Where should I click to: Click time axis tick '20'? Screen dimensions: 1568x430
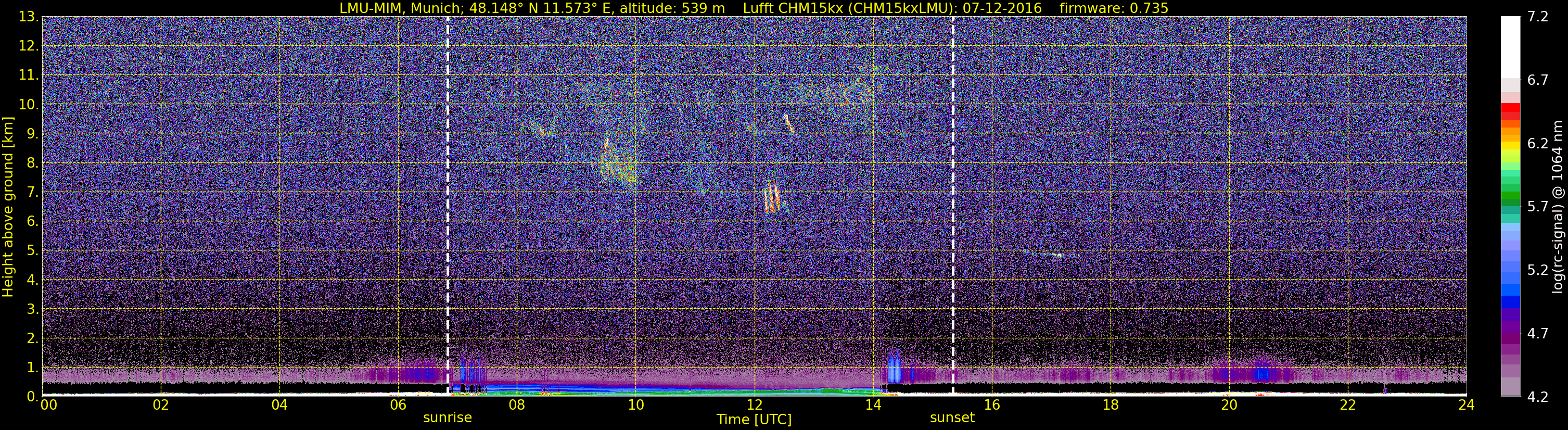click(1229, 405)
